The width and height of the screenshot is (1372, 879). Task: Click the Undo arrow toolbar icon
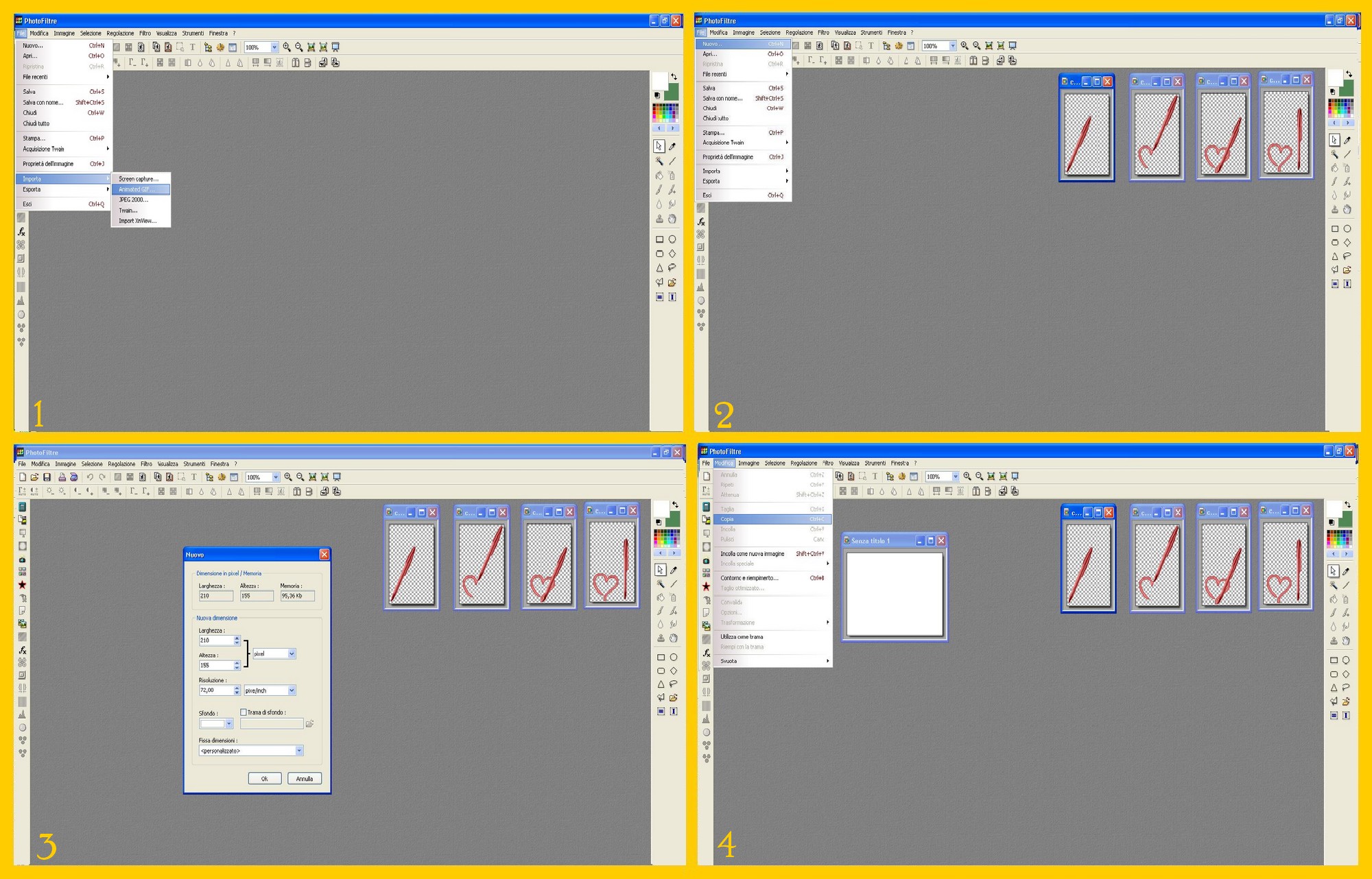coord(90,477)
